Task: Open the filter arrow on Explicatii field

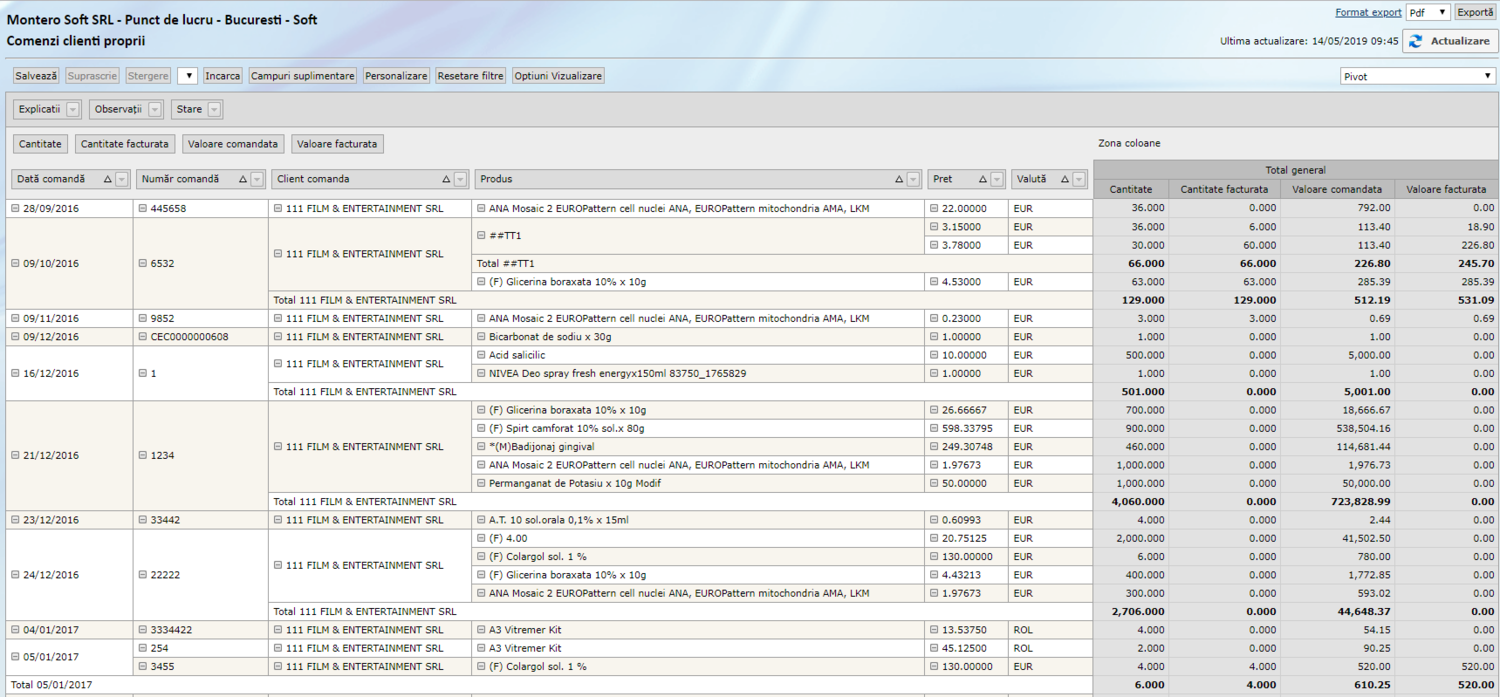Action: click(72, 110)
